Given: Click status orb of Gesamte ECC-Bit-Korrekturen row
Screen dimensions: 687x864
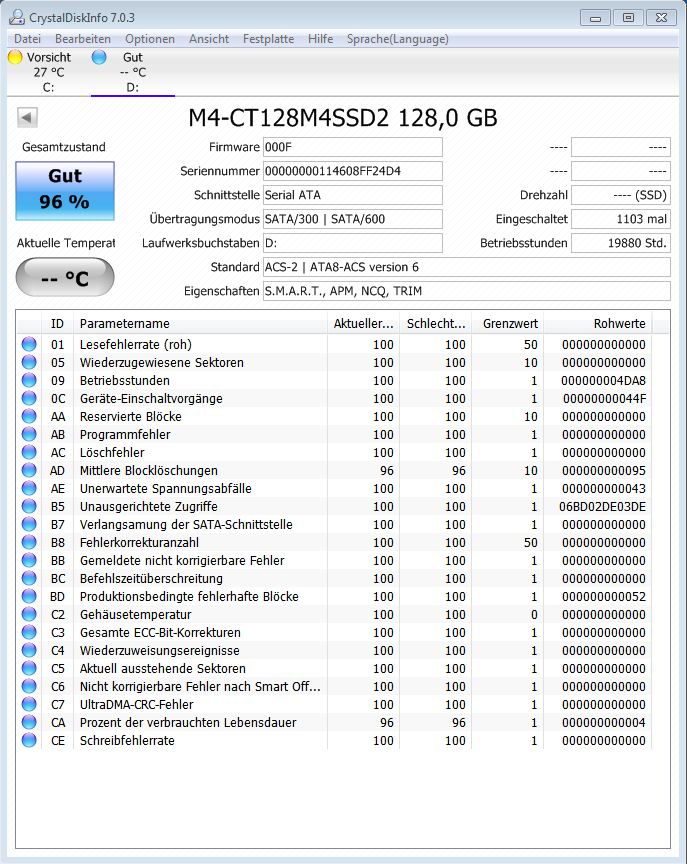Looking at the screenshot, I should [29, 632].
